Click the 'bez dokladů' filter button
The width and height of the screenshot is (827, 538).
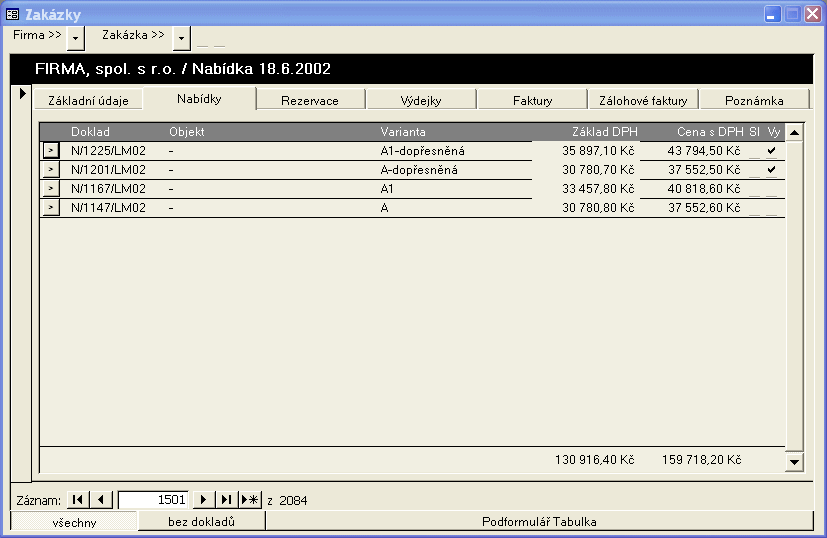[x=201, y=521]
